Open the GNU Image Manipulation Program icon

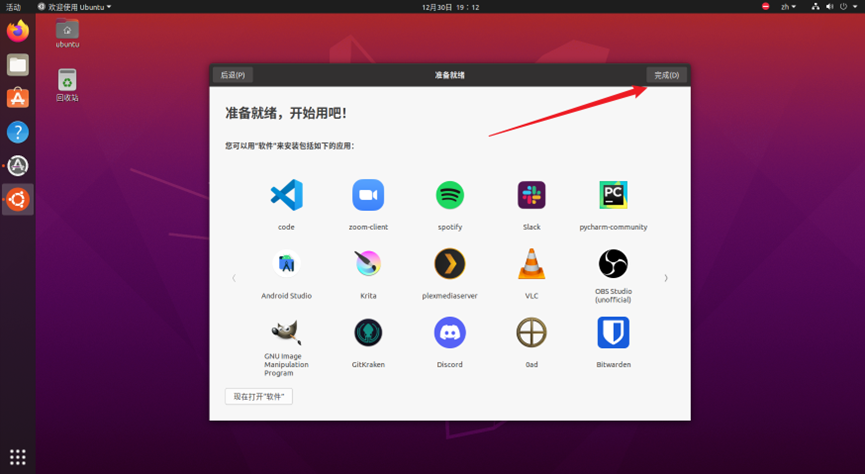pyautogui.click(x=286, y=332)
